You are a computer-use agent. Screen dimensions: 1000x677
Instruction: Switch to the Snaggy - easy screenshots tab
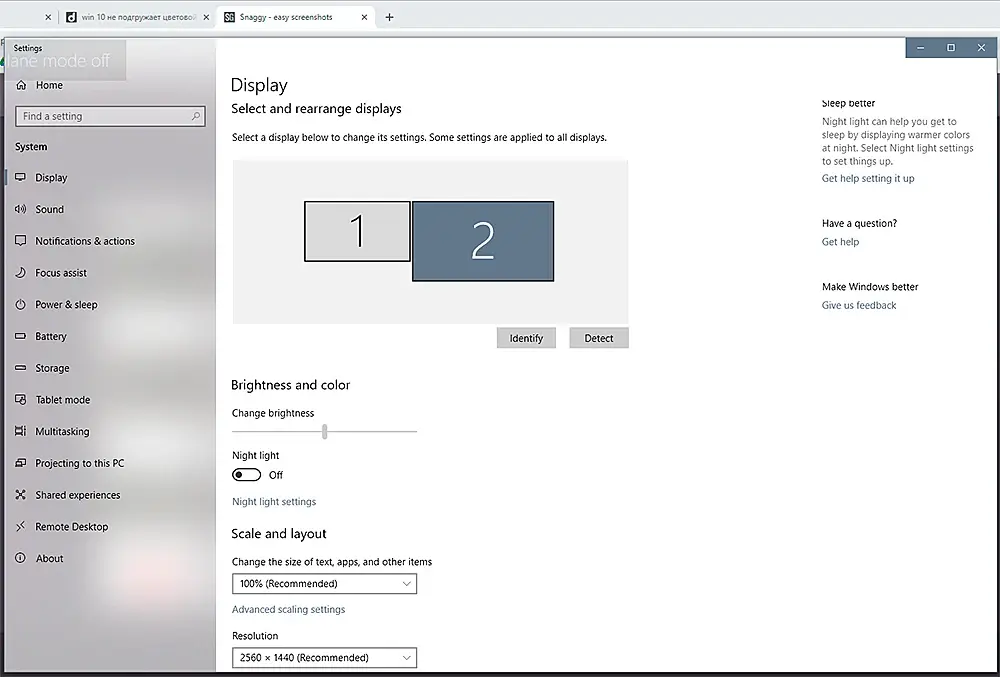click(x=296, y=17)
